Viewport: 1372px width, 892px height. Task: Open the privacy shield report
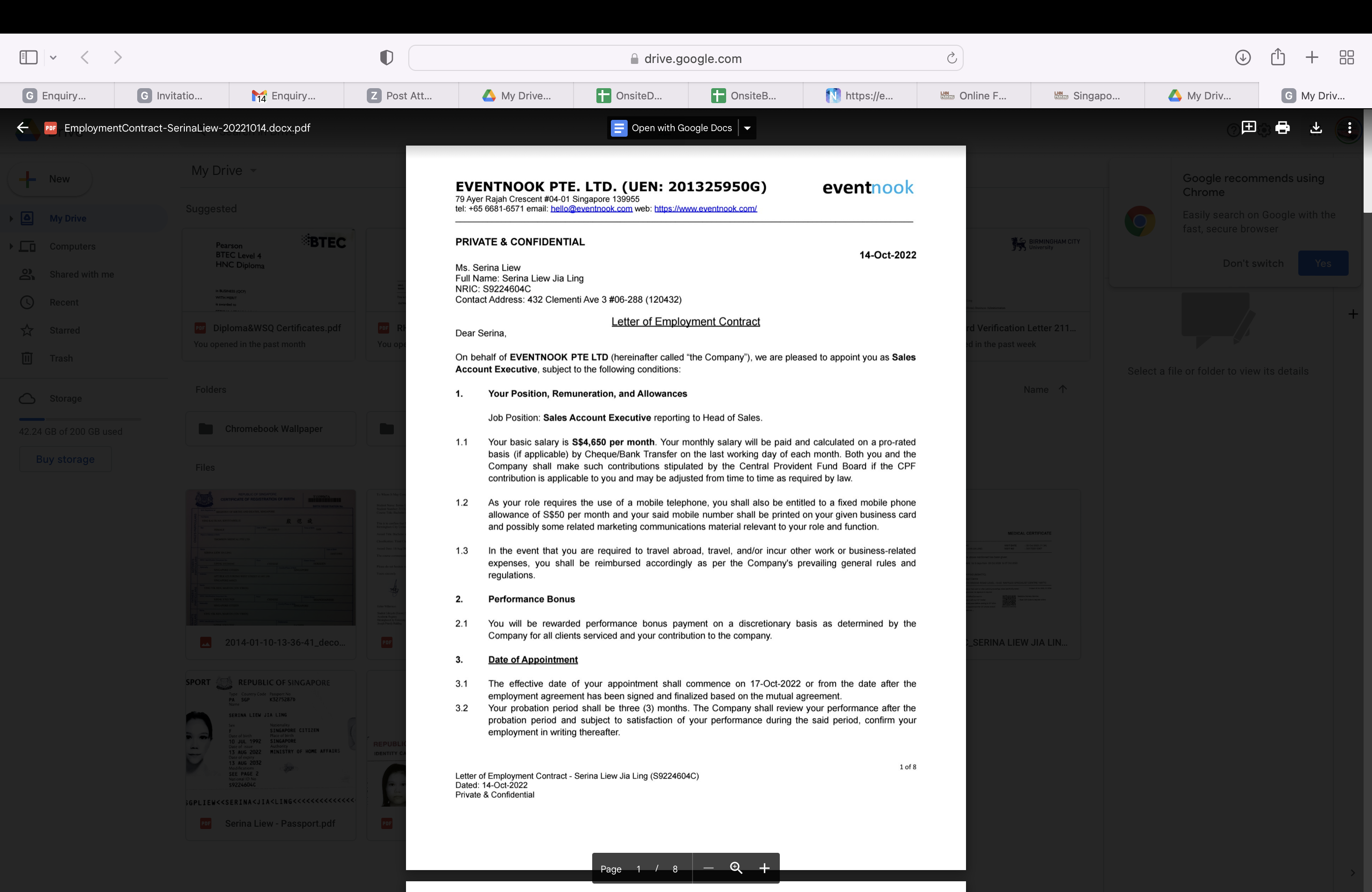[386, 57]
